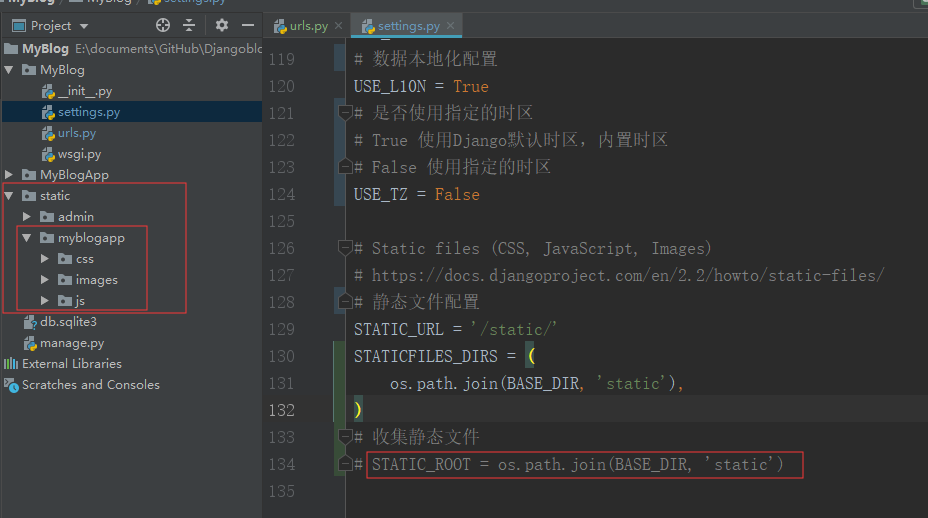928x518 pixels.
Task: Collapse the static folder
Action: tap(9, 195)
